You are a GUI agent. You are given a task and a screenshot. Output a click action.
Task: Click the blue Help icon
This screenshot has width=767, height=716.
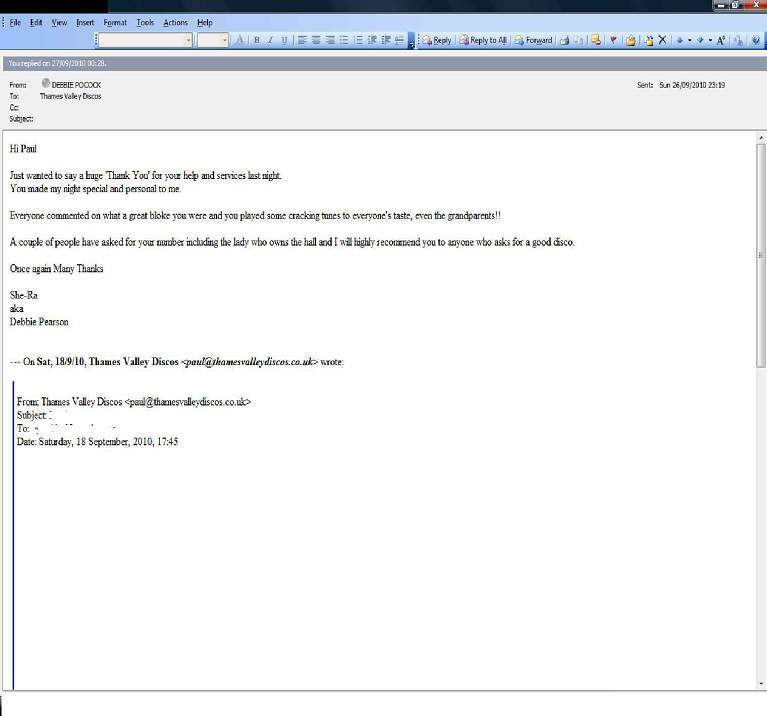click(x=756, y=40)
